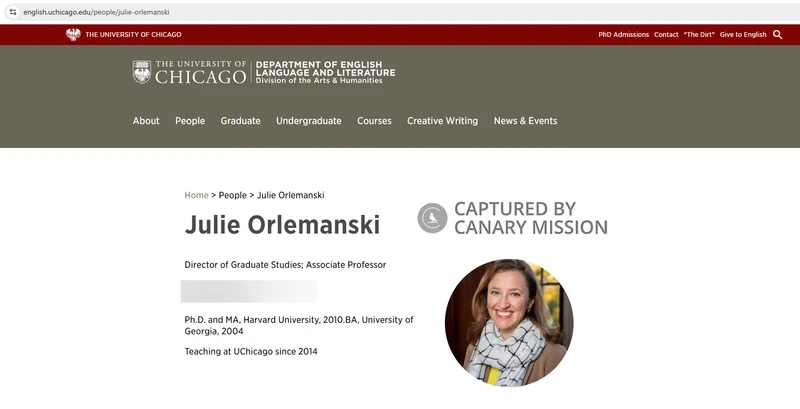Open the Courses menu
Image resolution: width=800 pixels, height=409 pixels.
coord(374,121)
